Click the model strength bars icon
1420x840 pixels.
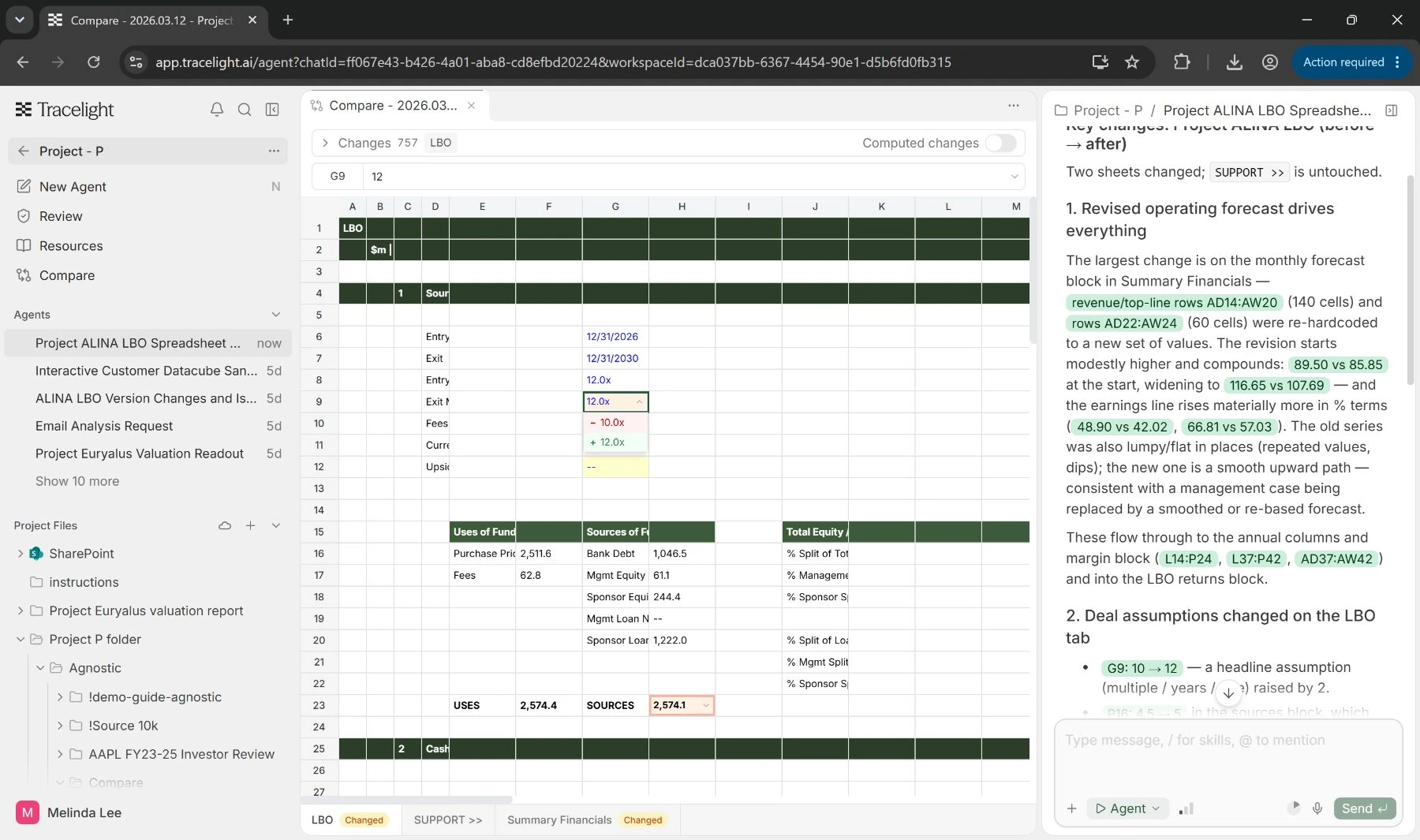point(1186,808)
